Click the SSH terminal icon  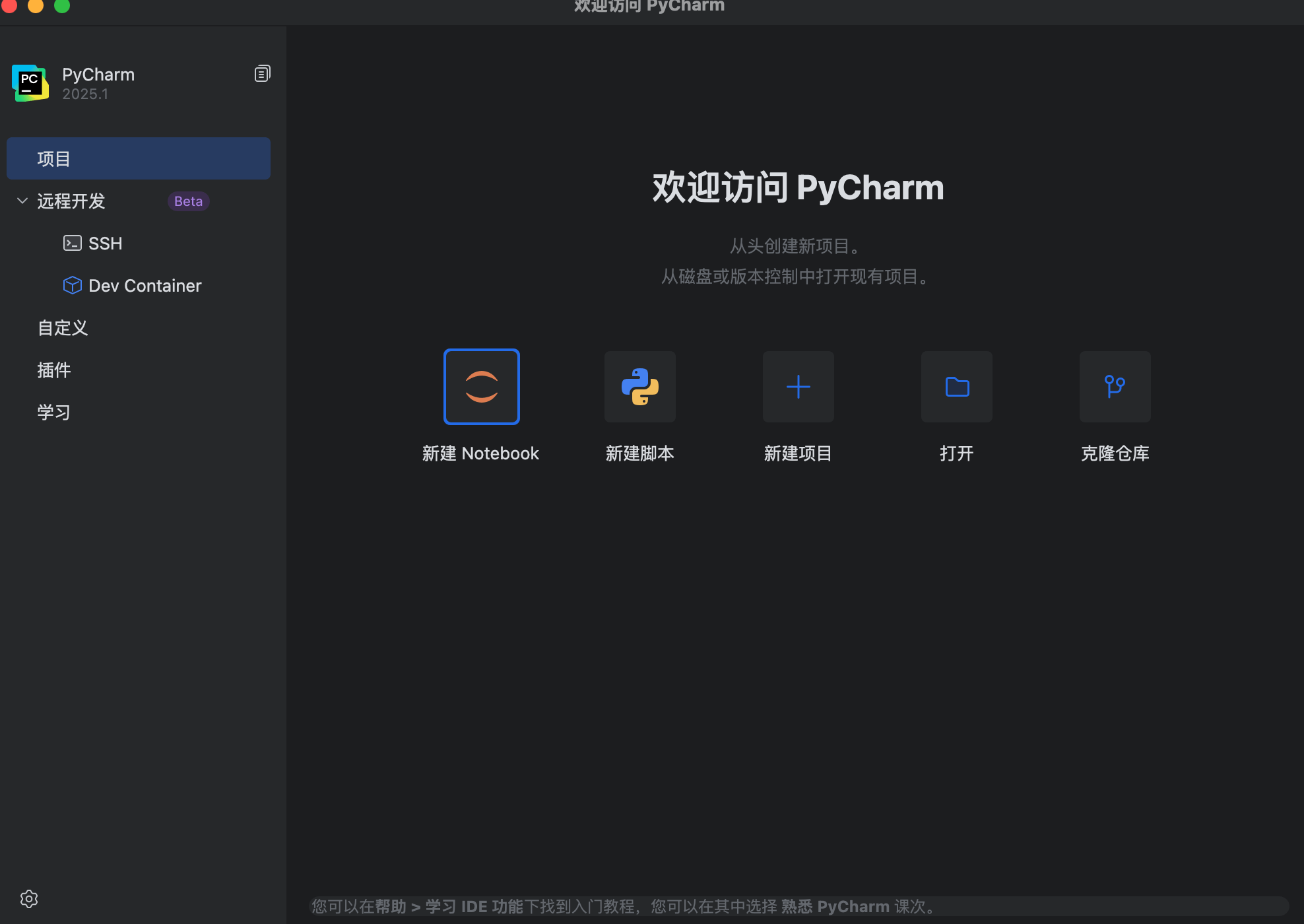(72, 243)
